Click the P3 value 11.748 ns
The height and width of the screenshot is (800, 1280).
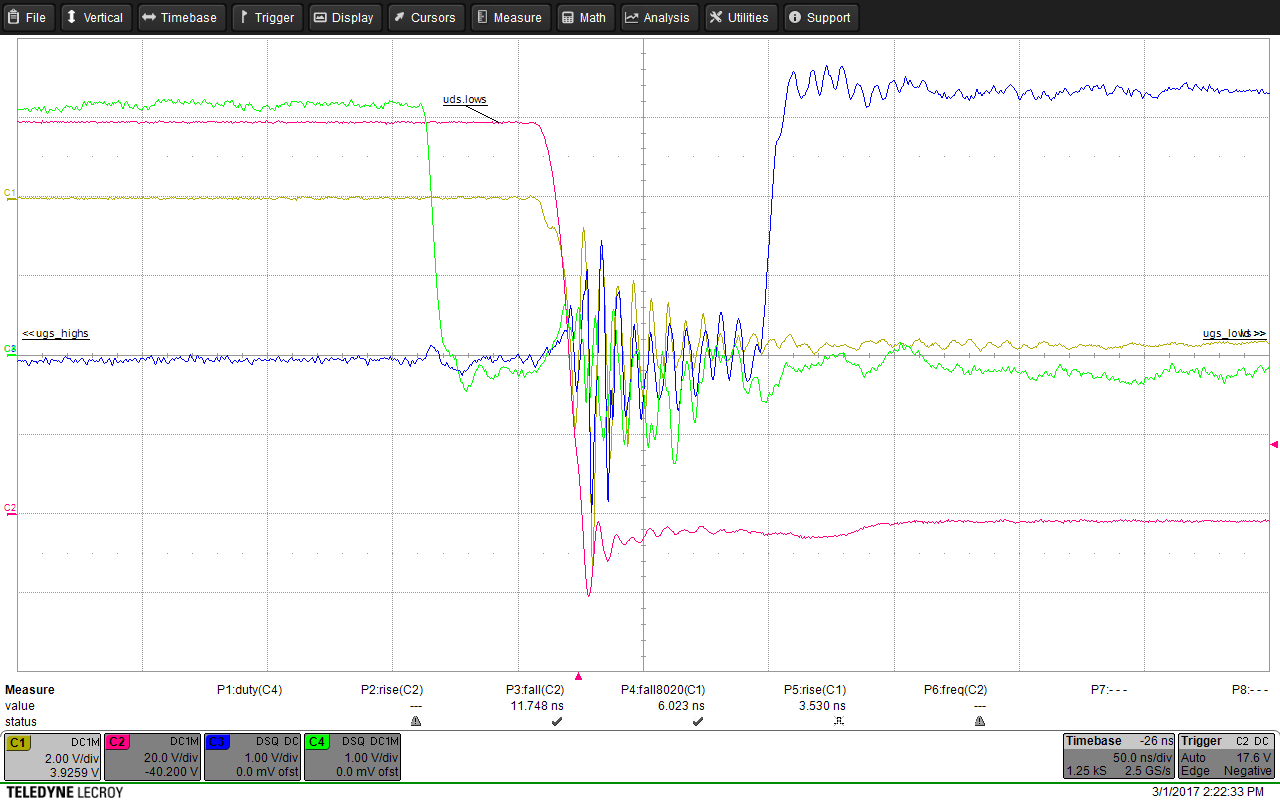click(x=537, y=706)
